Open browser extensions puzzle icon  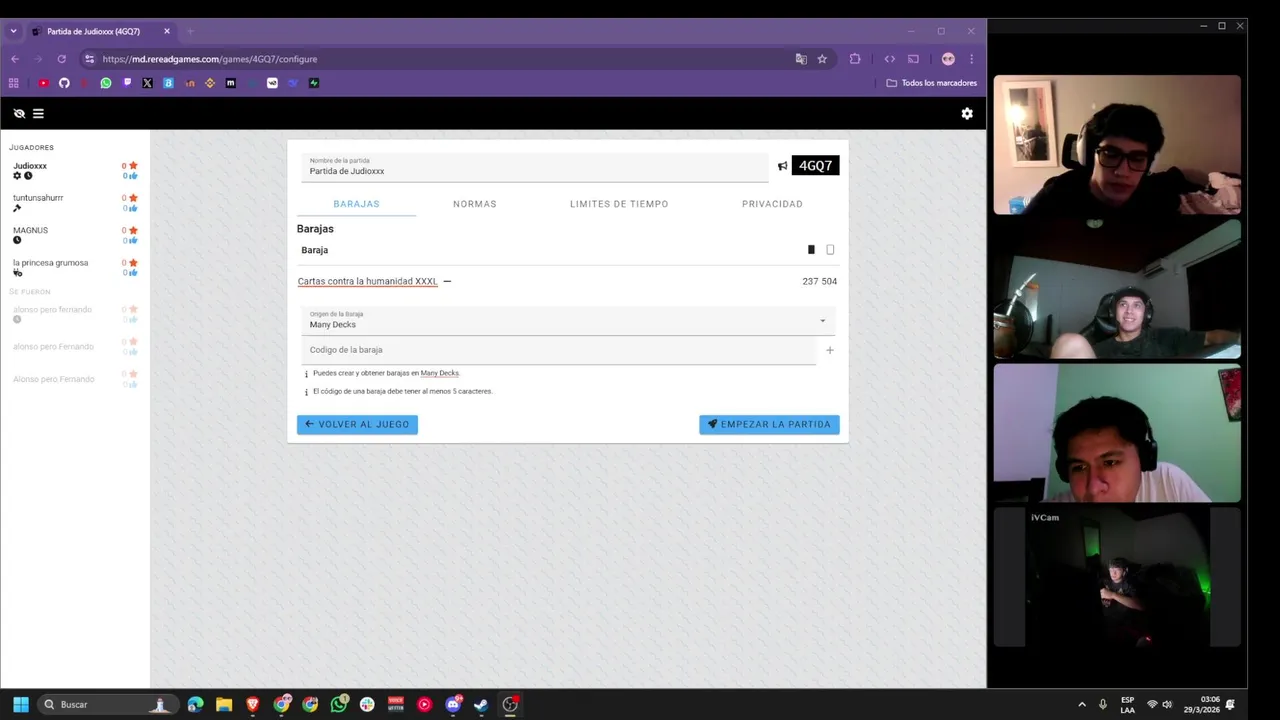point(855,59)
